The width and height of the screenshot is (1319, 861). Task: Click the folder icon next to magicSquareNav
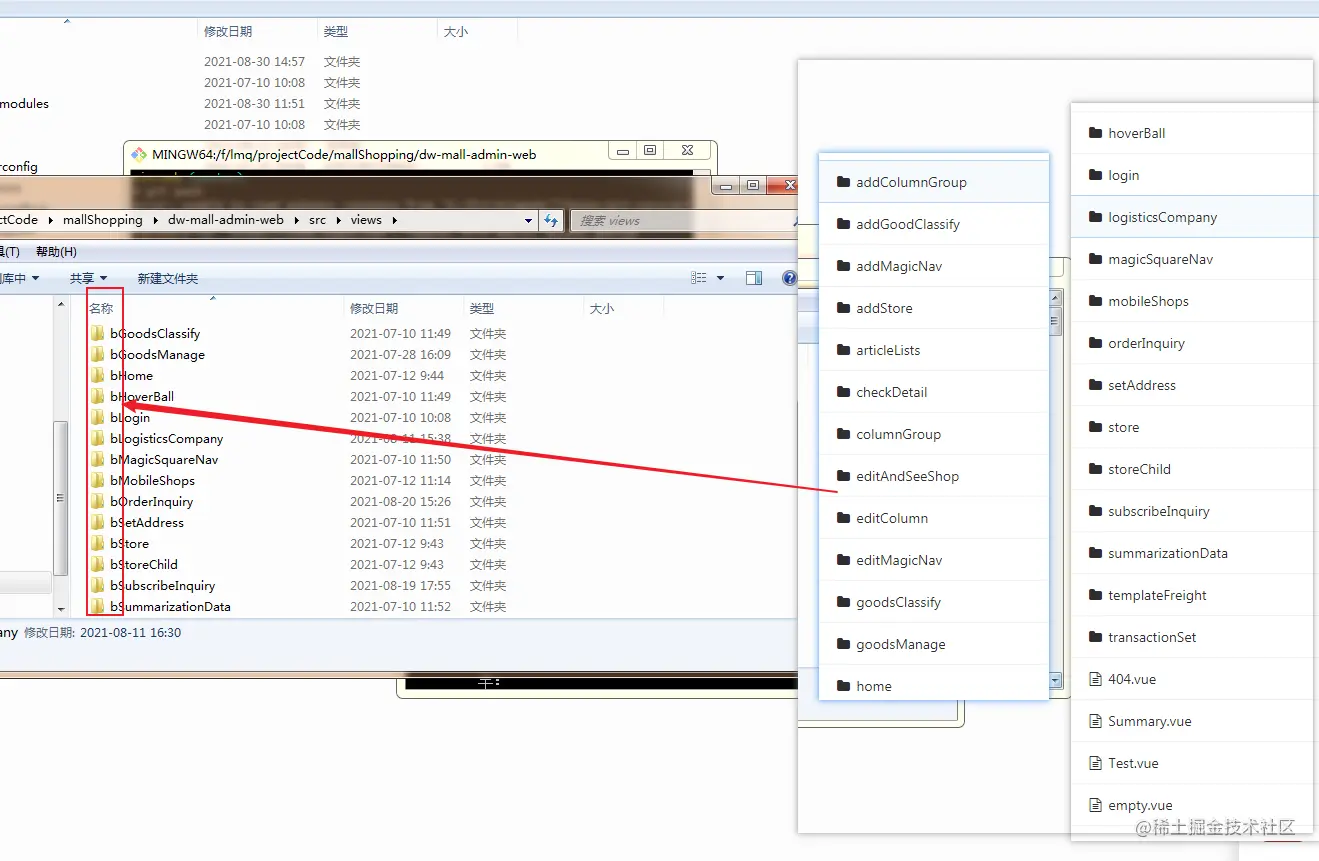[x=1094, y=260]
